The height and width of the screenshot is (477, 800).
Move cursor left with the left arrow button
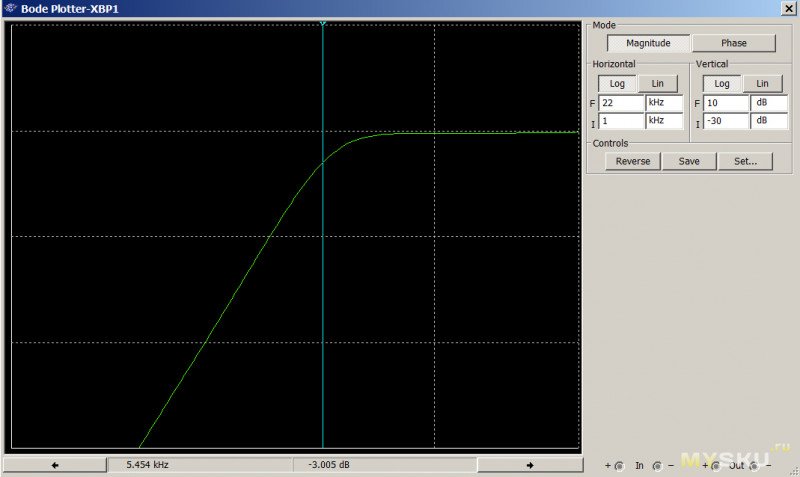(55, 465)
